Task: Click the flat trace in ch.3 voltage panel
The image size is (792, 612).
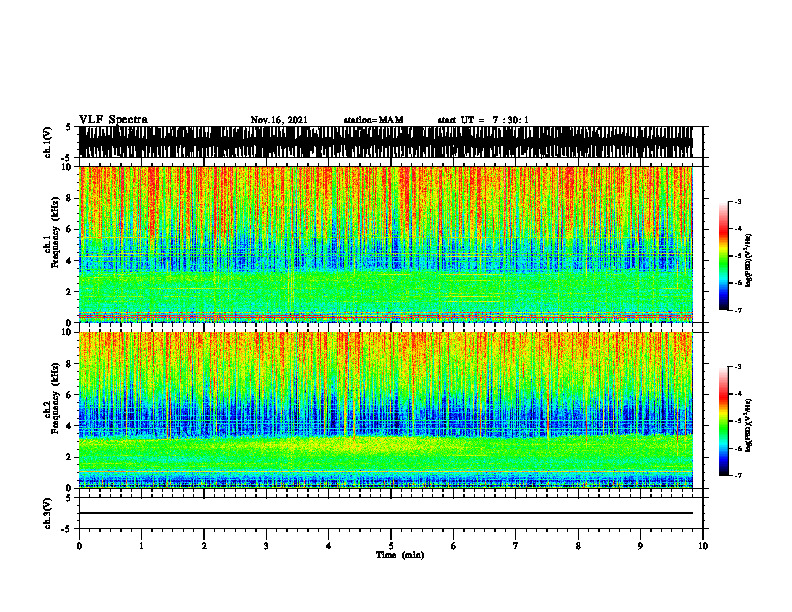Action: [x=386, y=513]
